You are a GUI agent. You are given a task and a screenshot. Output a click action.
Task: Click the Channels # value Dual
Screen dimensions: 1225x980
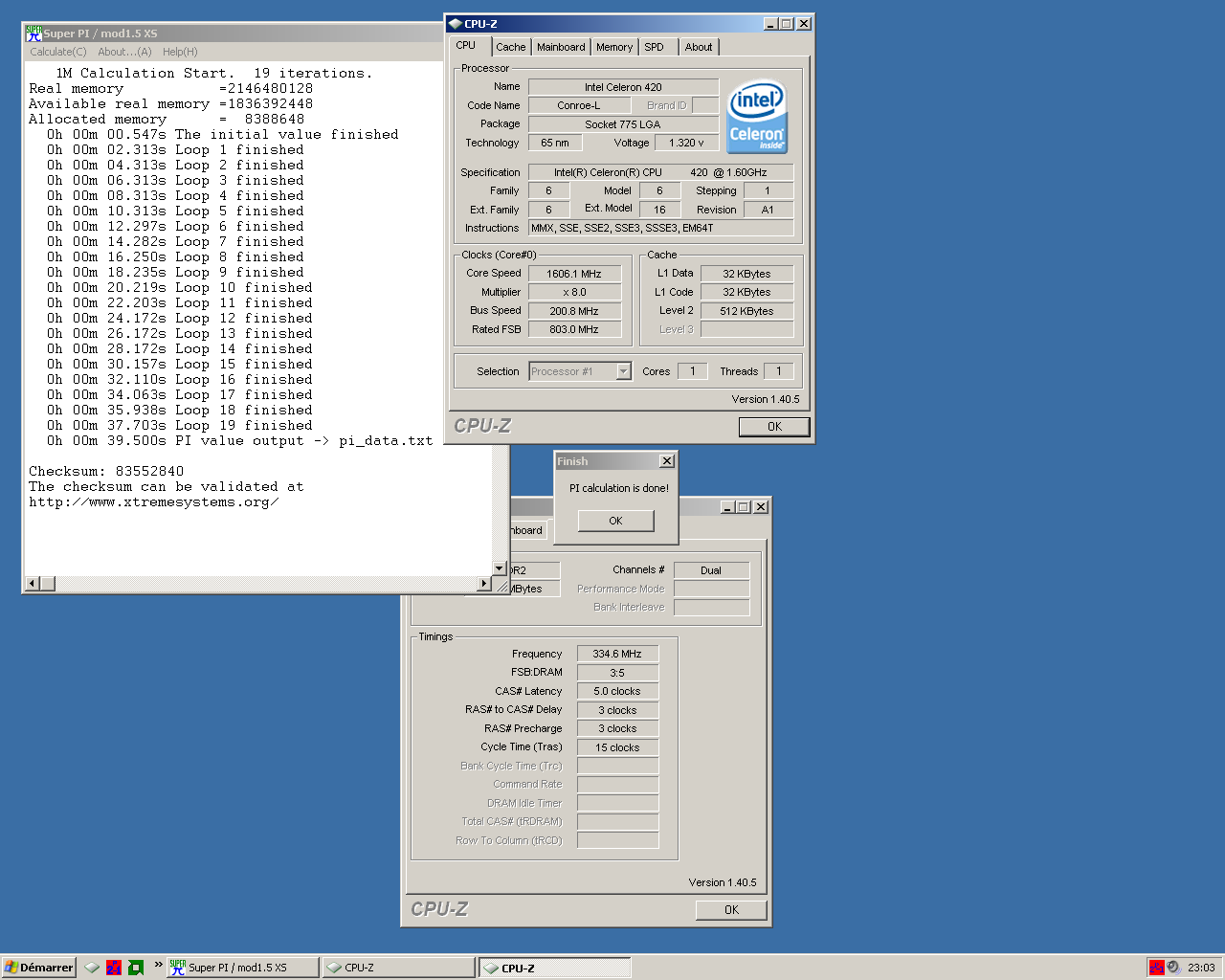tap(711, 570)
